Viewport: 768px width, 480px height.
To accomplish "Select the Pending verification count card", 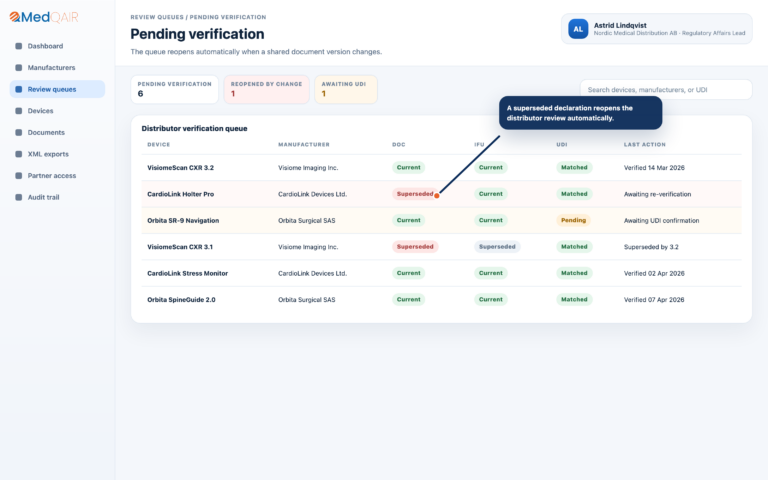I will coord(174,89).
